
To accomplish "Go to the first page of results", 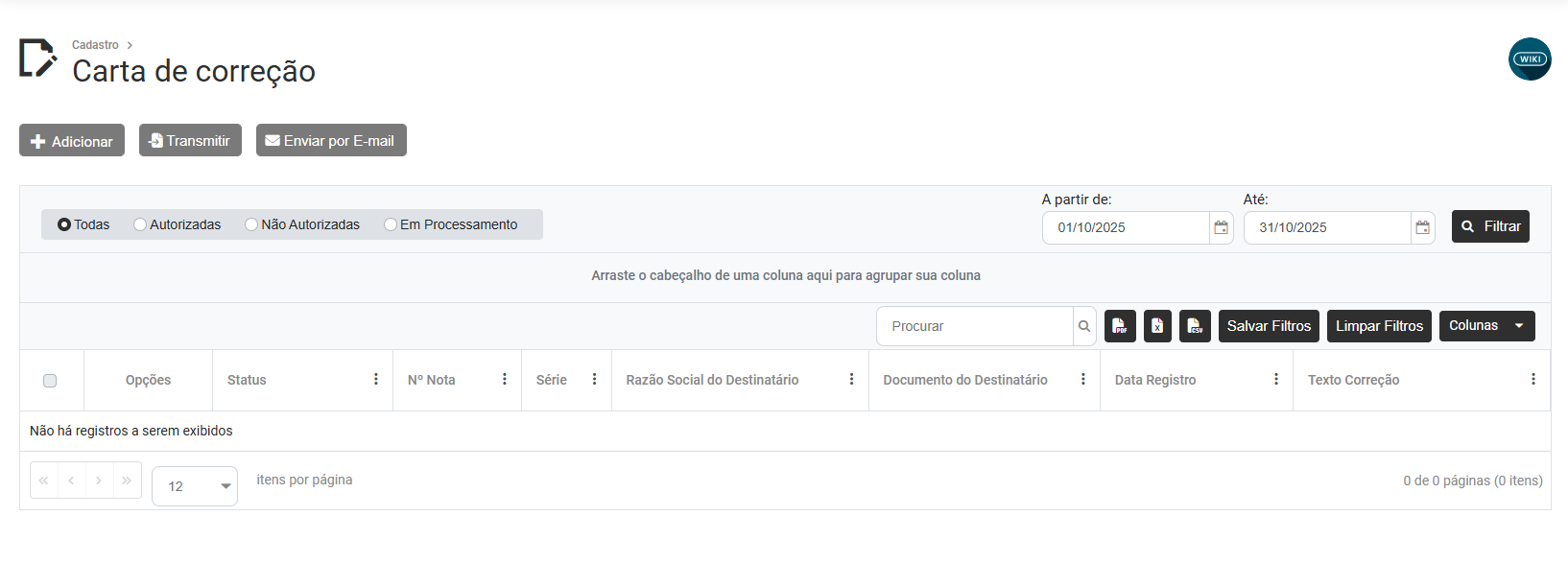I will (x=44, y=481).
